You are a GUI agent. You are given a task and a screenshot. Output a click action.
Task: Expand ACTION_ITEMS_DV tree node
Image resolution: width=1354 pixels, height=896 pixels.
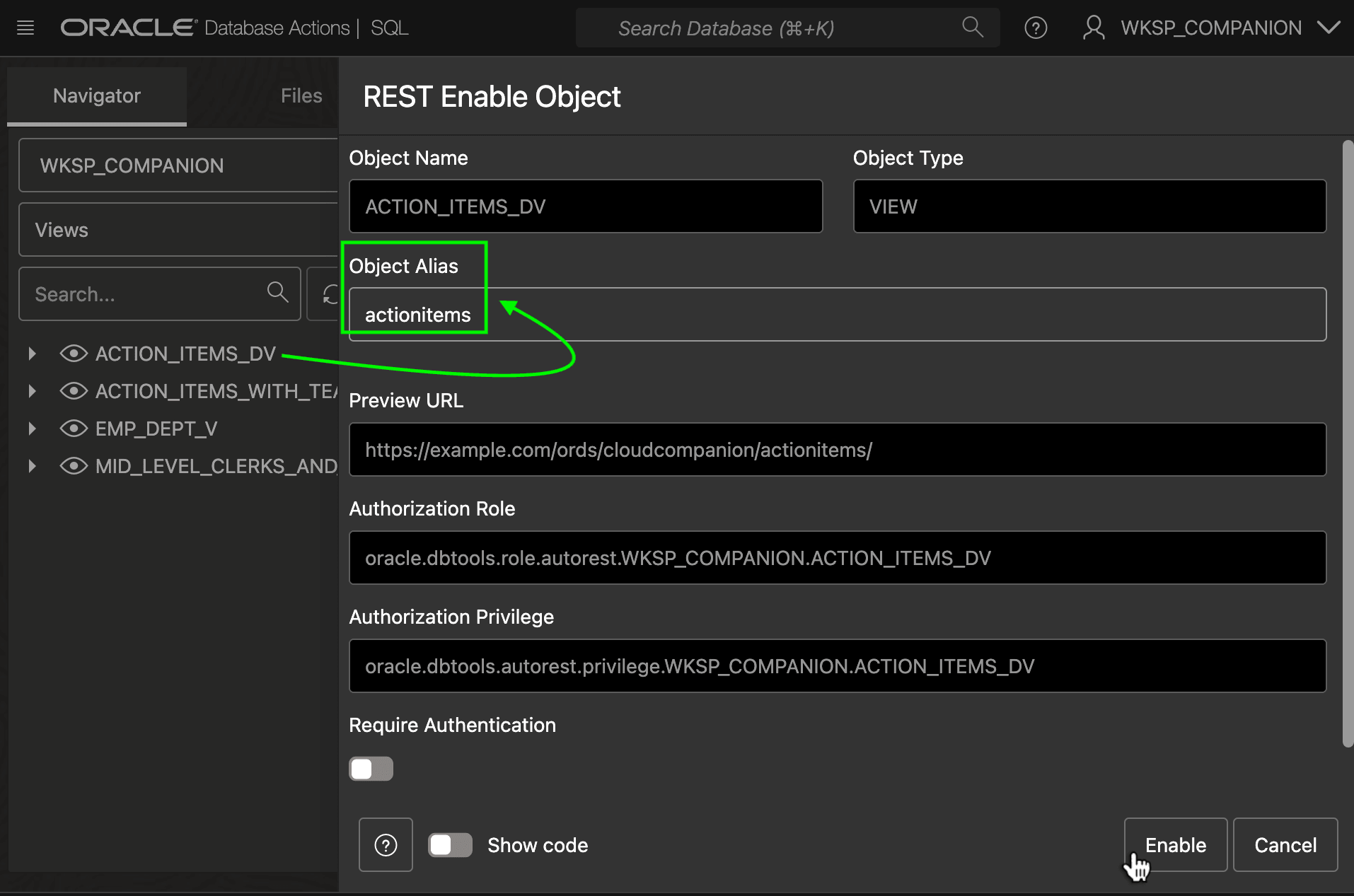tap(32, 354)
